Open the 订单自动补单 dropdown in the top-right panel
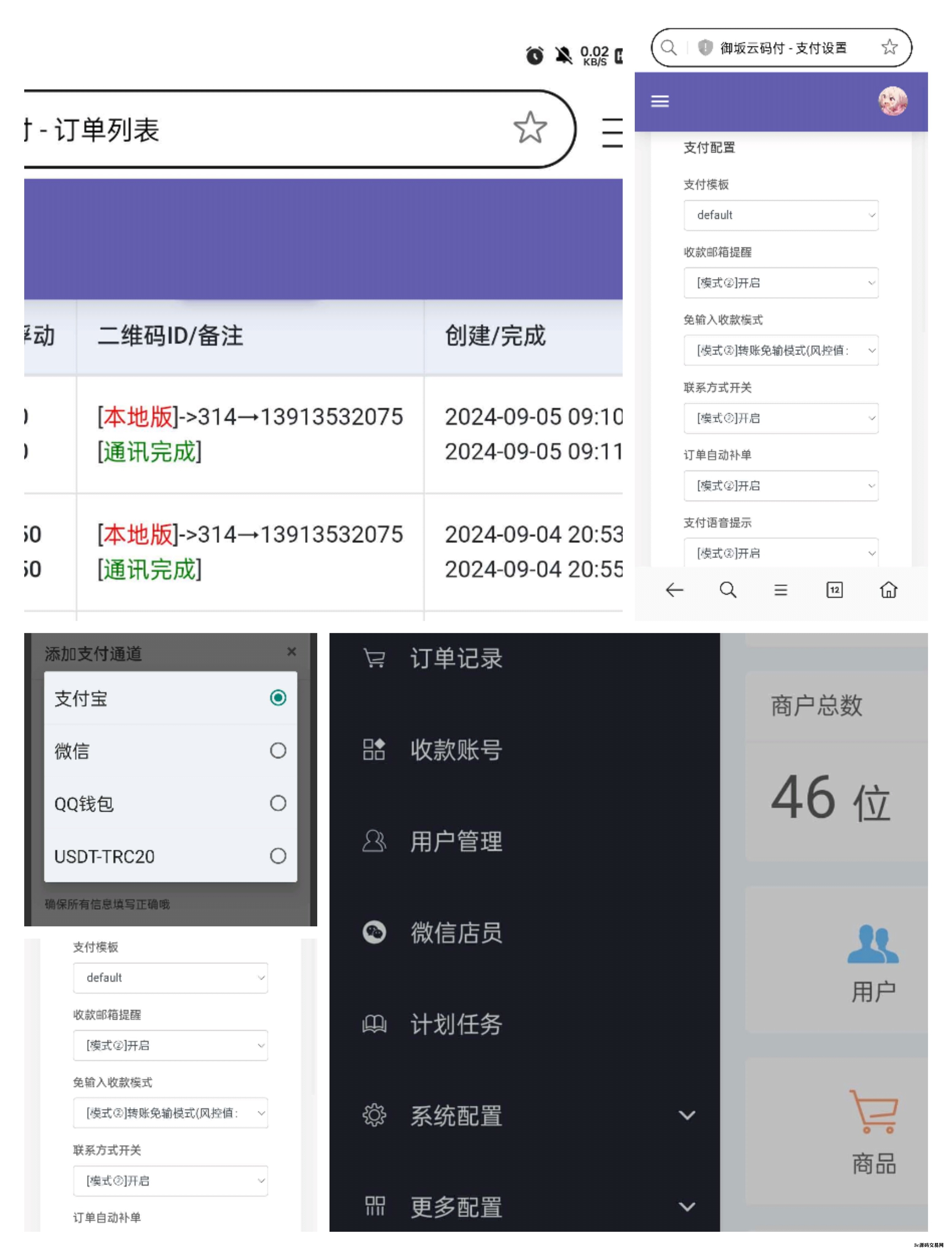This screenshot has height=1256, width=952. (781, 486)
